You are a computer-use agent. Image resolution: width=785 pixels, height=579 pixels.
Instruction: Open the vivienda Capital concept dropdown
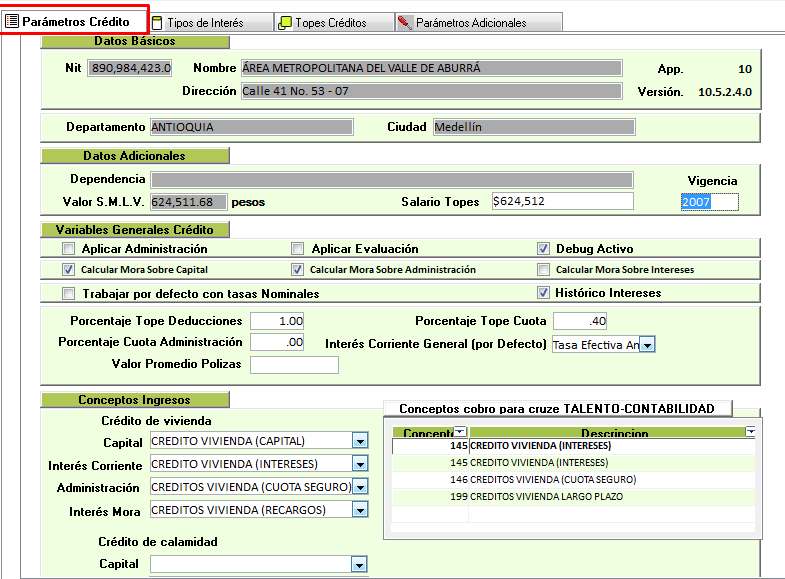pyautogui.click(x=360, y=441)
